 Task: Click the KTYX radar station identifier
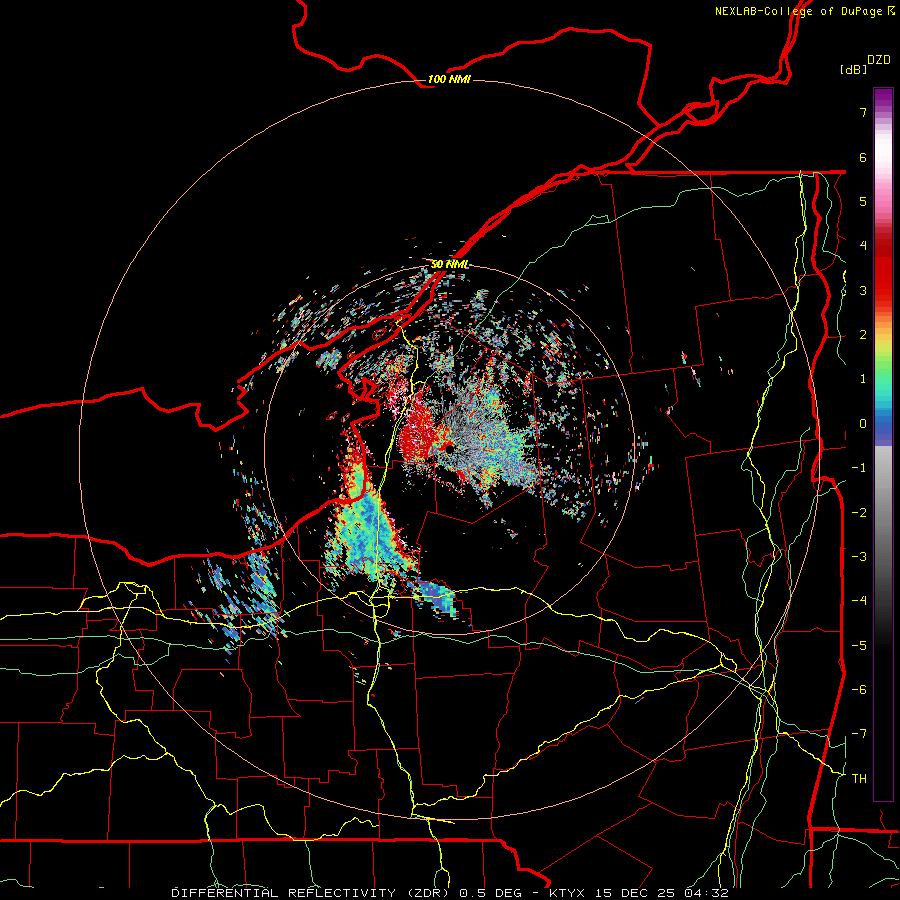click(567, 893)
